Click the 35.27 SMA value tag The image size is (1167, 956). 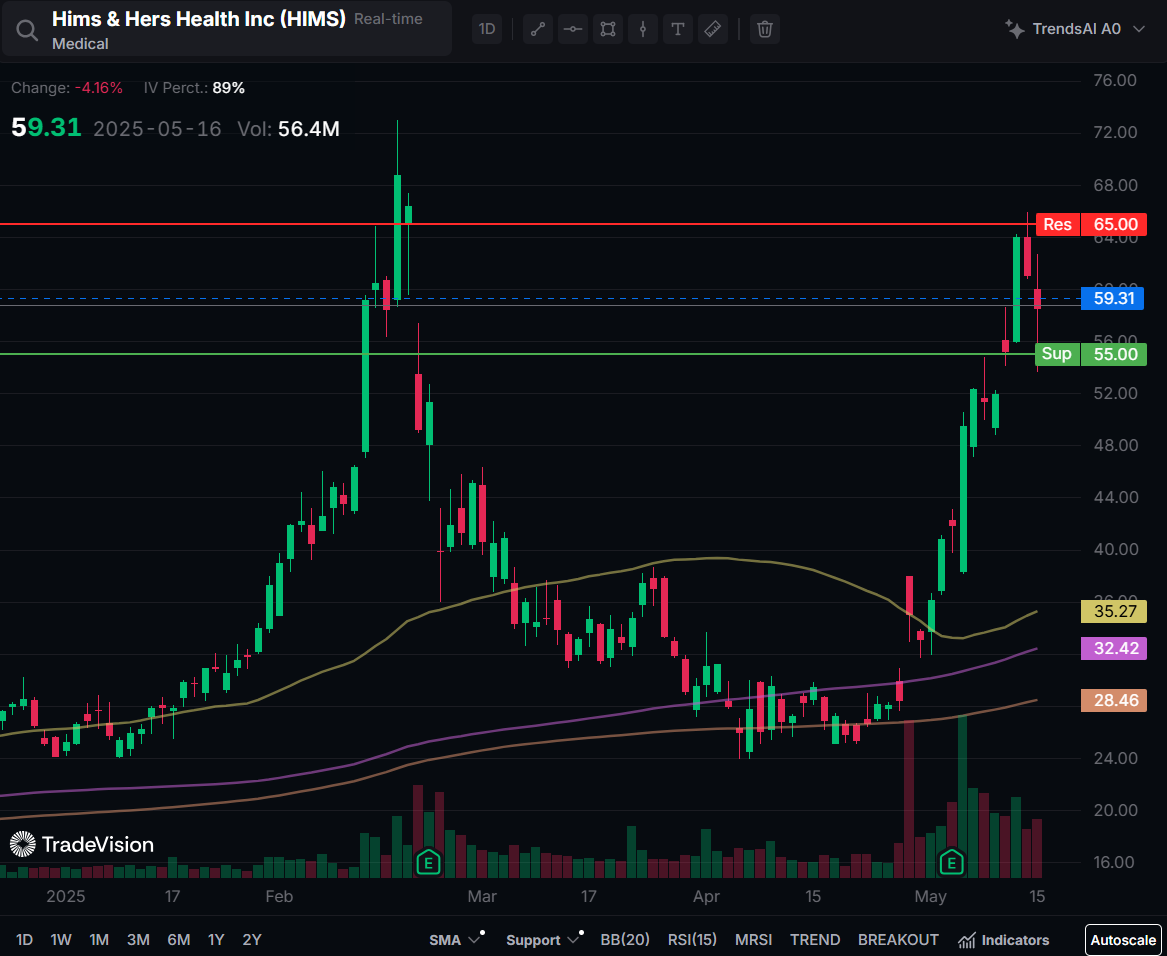(x=1113, y=612)
